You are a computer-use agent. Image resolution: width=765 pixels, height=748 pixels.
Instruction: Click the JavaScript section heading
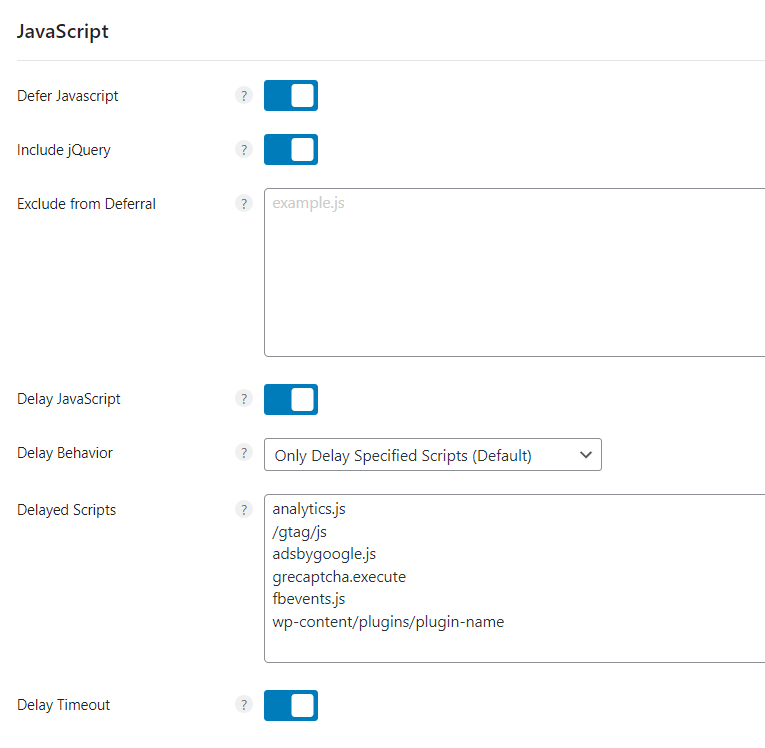pyautogui.click(x=62, y=32)
